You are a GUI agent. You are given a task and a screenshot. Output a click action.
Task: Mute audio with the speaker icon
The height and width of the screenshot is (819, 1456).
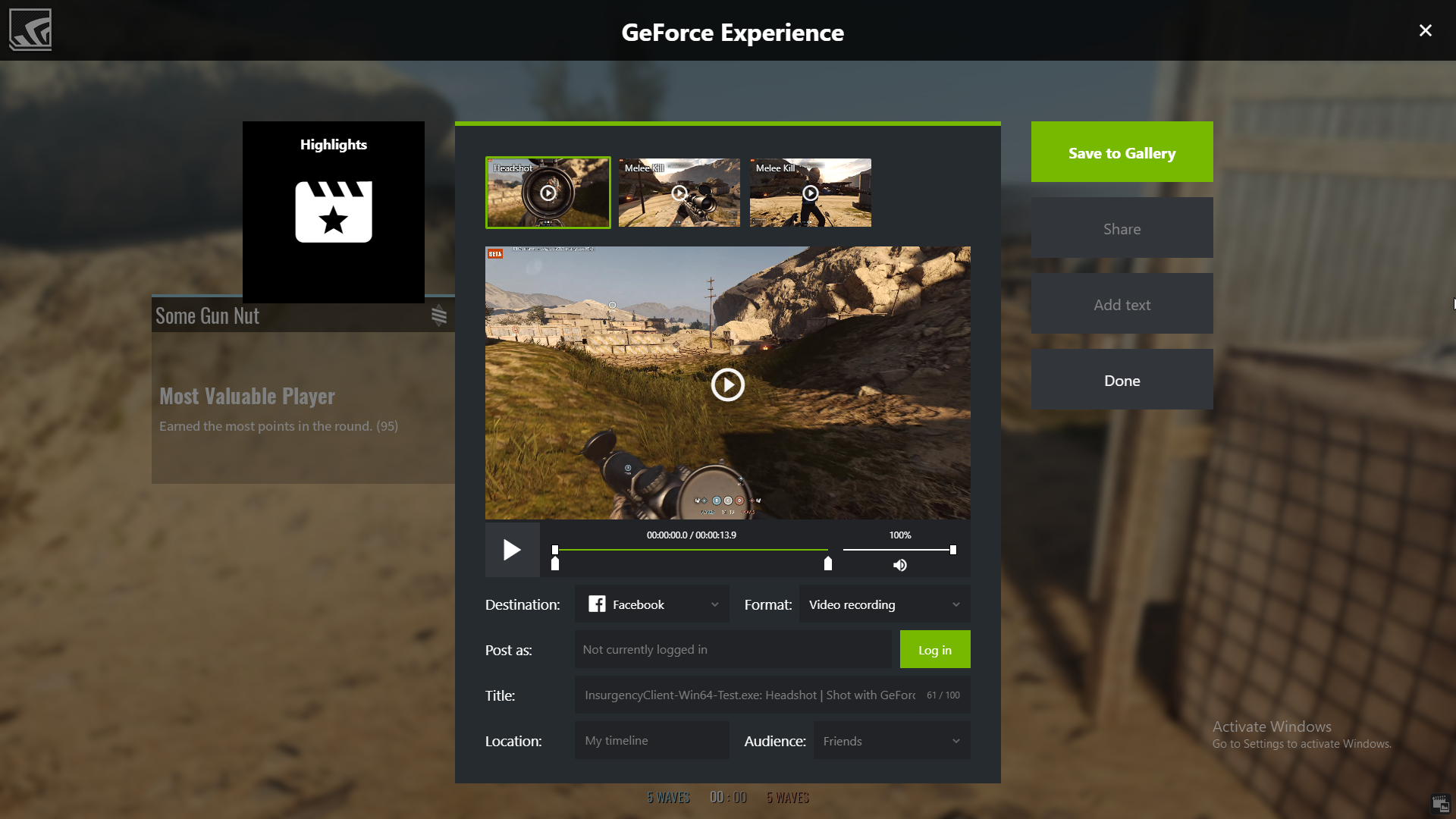tap(899, 565)
